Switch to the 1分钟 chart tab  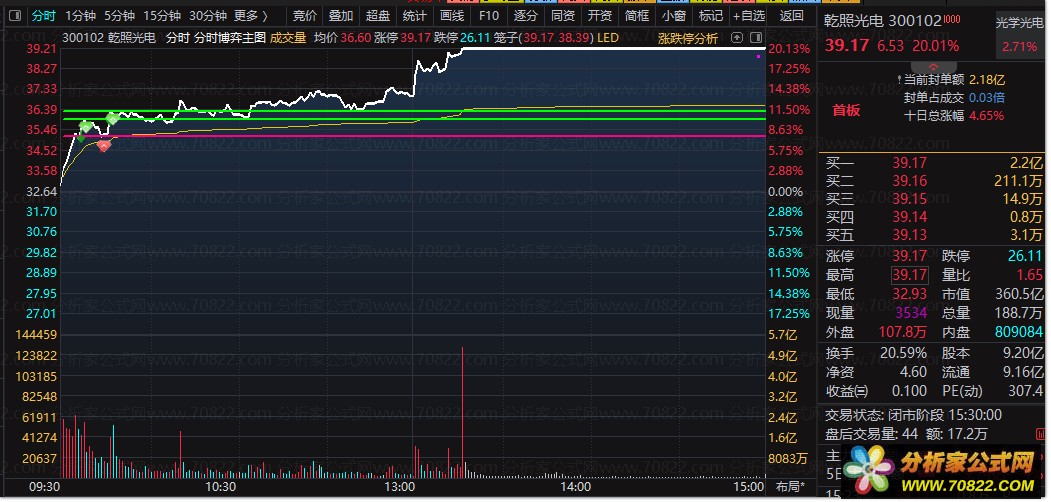(80, 15)
